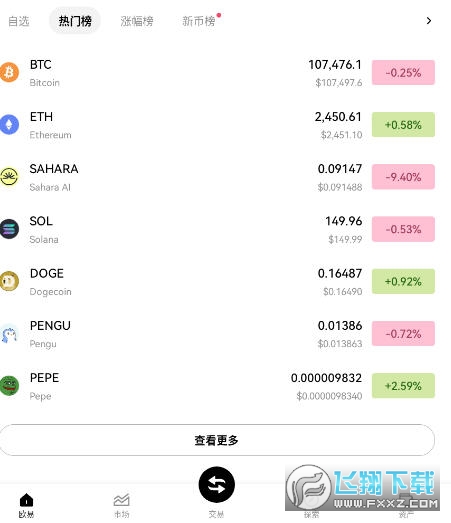The image size is (451, 523).
Task: Tap the BTC -0.25% change badge
Action: [403, 72]
